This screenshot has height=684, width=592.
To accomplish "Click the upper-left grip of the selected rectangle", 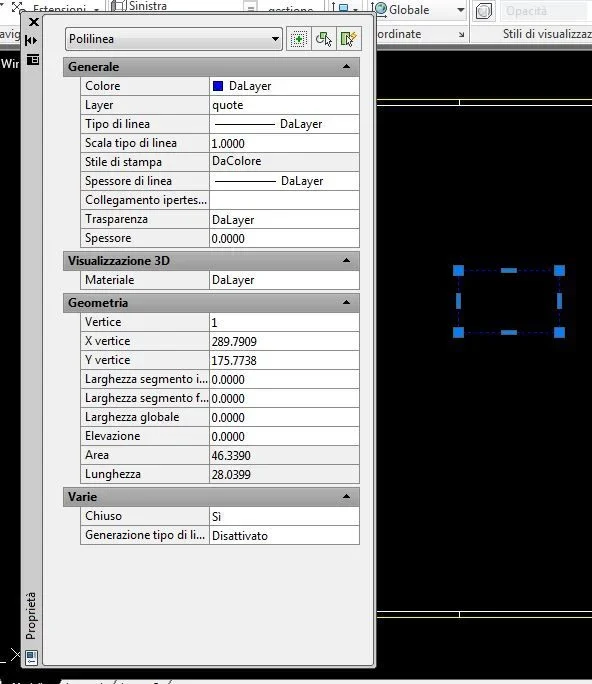I will tap(458, 270).
